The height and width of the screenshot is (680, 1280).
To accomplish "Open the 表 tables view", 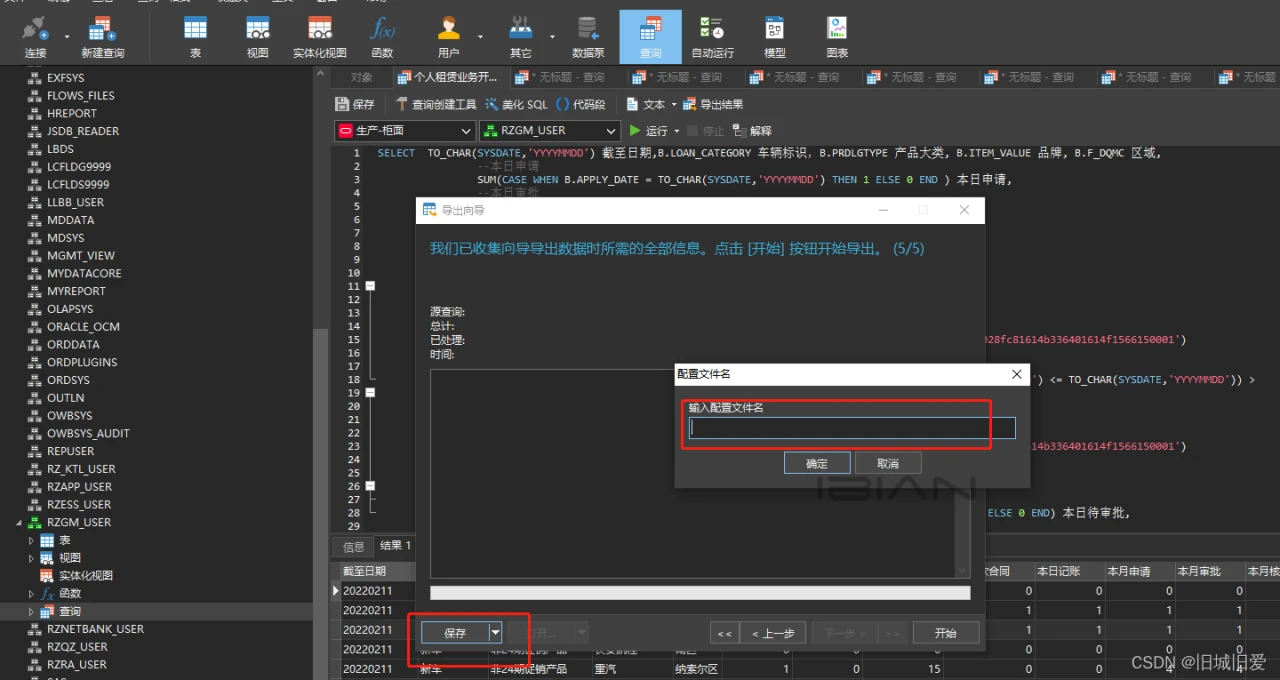I will 196,37.
